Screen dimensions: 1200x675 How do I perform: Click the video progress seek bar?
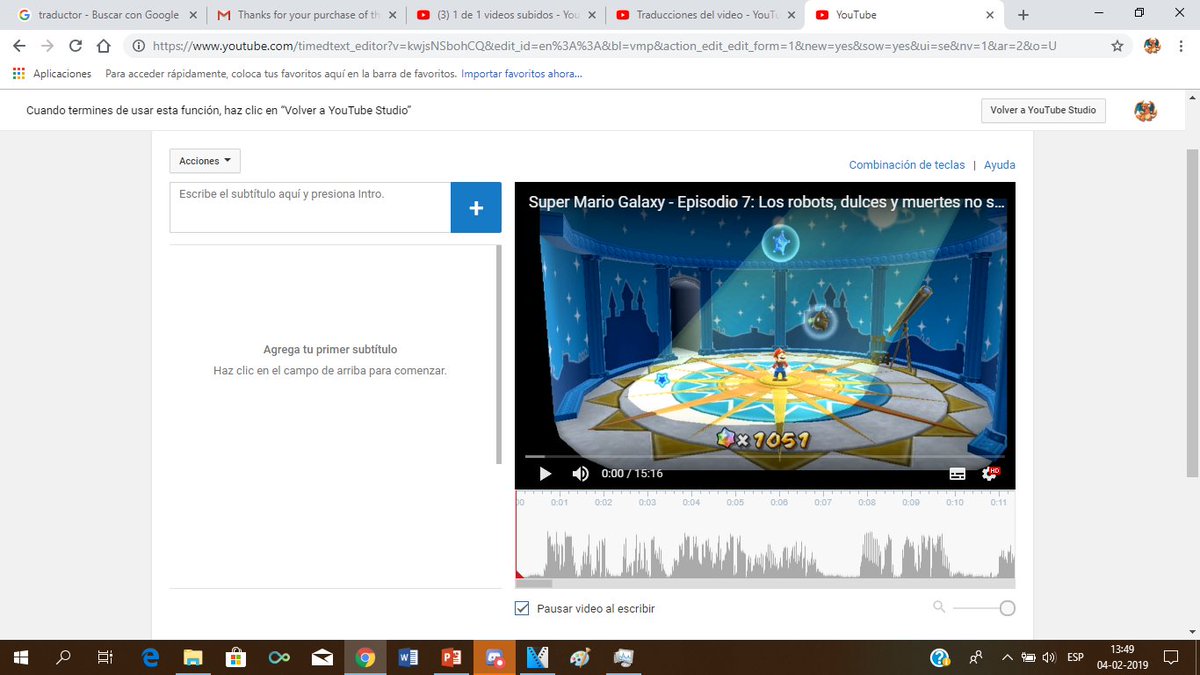point(765,456)
